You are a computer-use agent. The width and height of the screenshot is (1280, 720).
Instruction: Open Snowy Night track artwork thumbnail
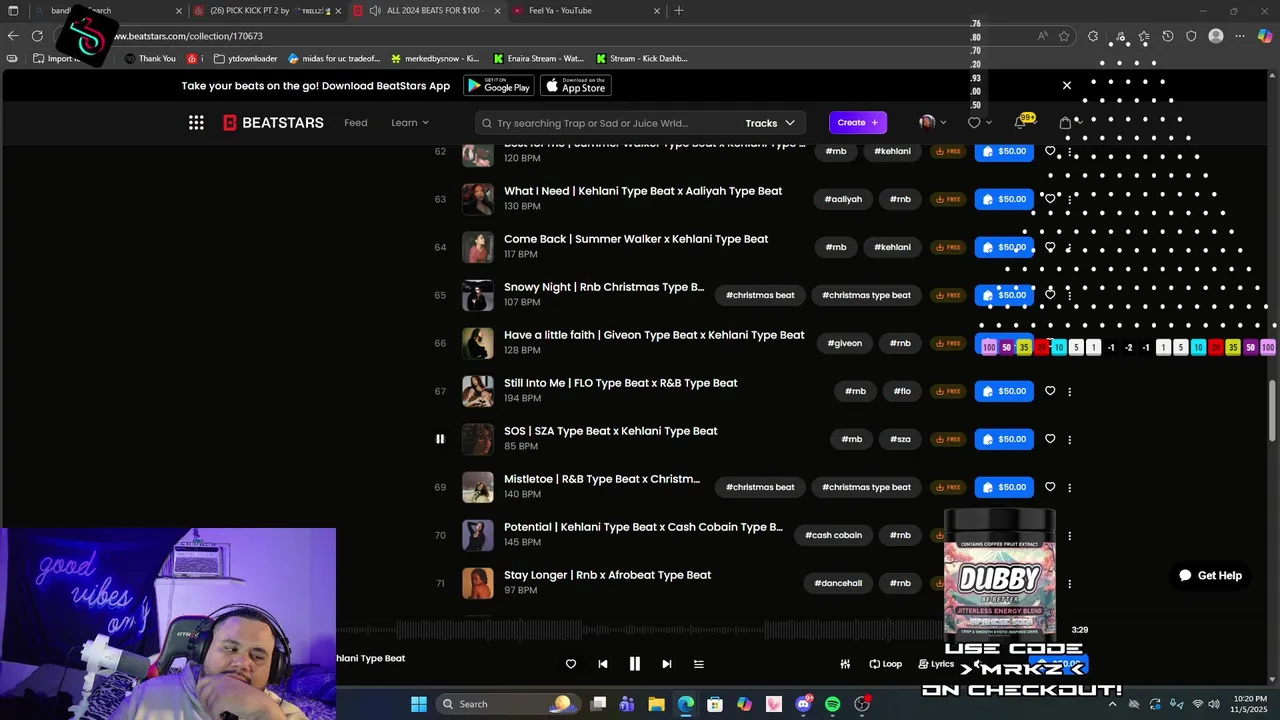point(478,295)
